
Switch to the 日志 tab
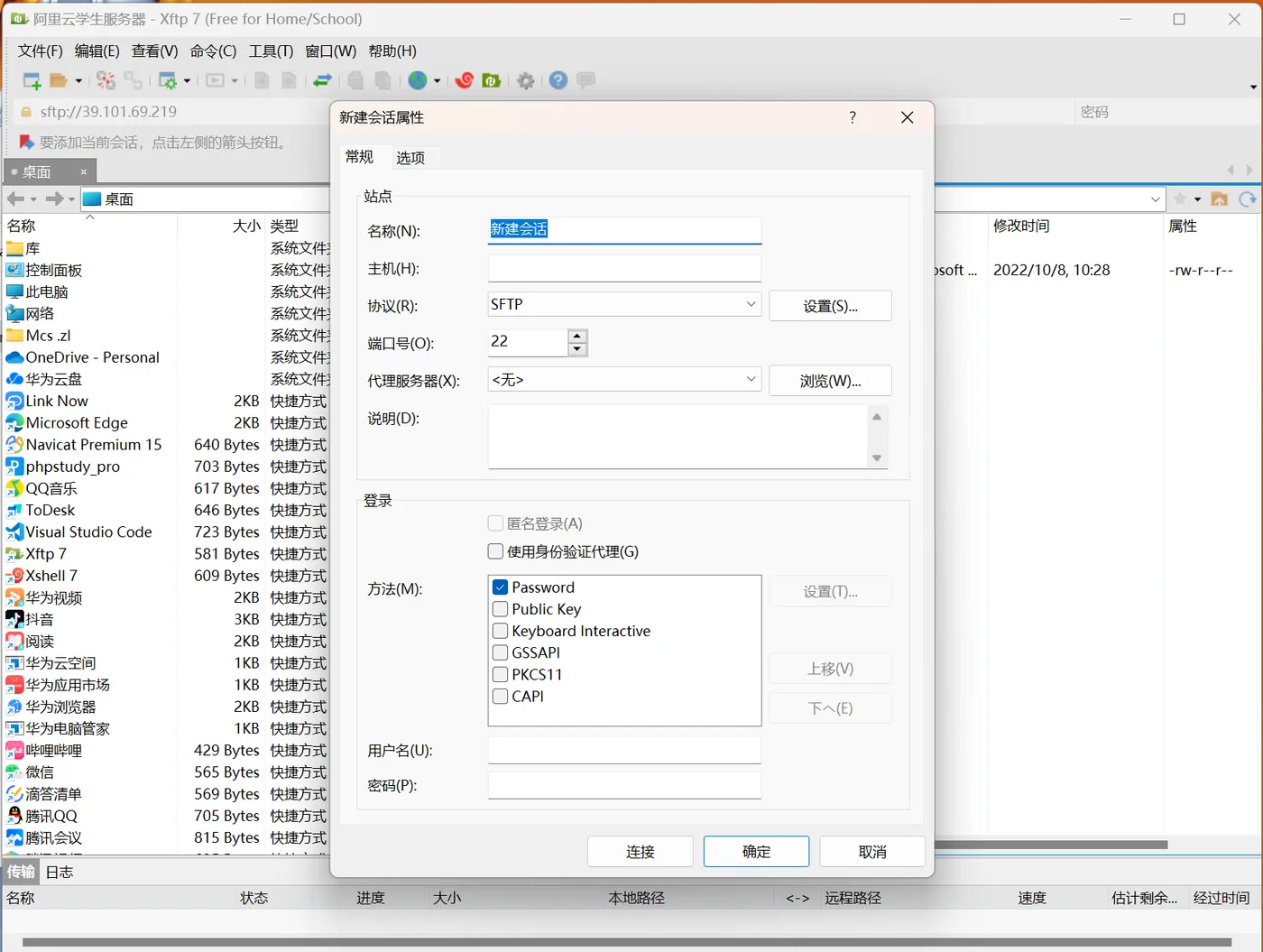[x=60, y=873]
